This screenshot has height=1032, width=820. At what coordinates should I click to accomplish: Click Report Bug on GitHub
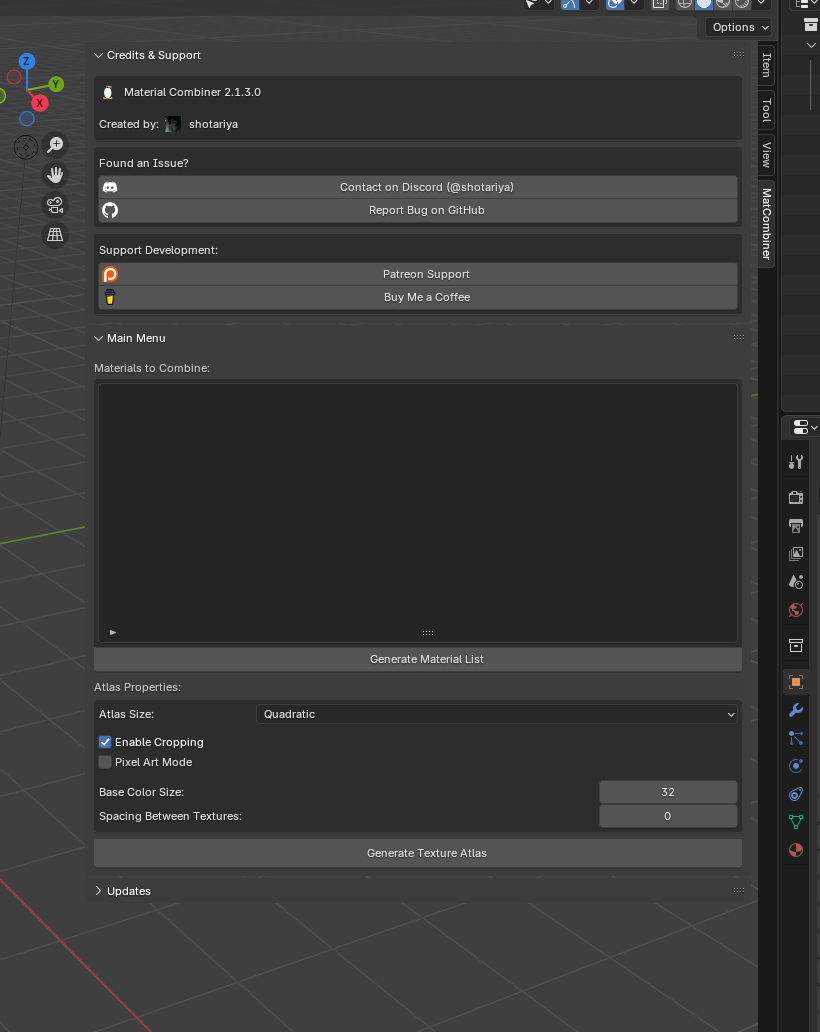tap(427, 210)
